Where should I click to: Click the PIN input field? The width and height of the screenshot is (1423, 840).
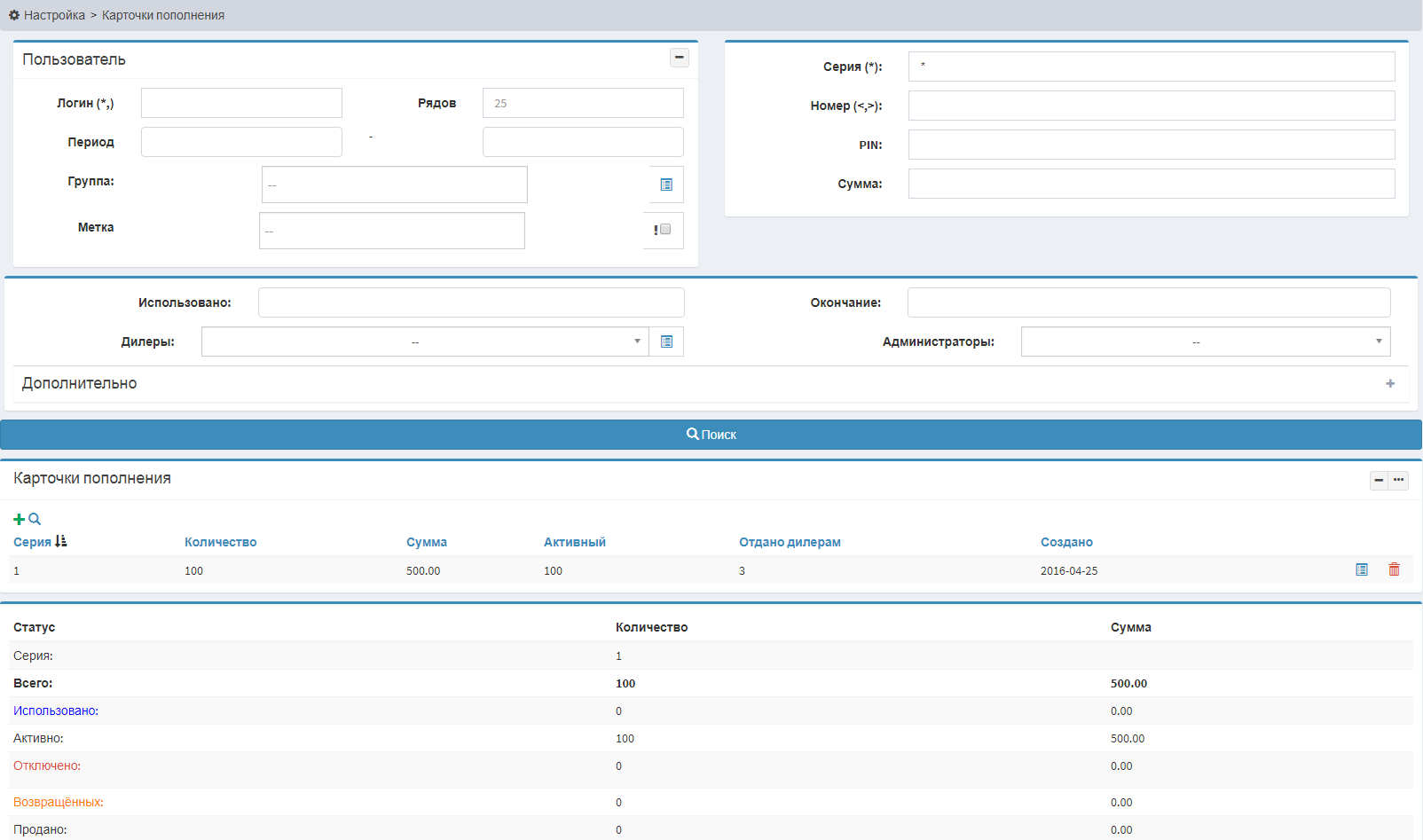tap(1152, 145)
